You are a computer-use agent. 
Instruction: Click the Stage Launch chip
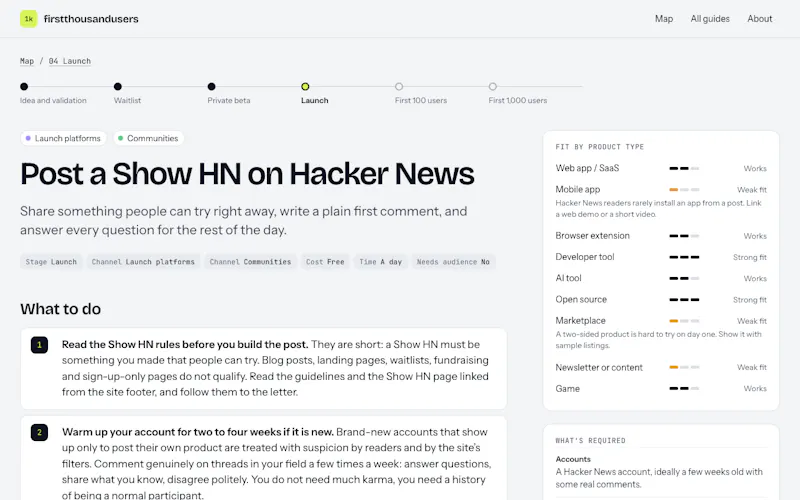point(51,262)
